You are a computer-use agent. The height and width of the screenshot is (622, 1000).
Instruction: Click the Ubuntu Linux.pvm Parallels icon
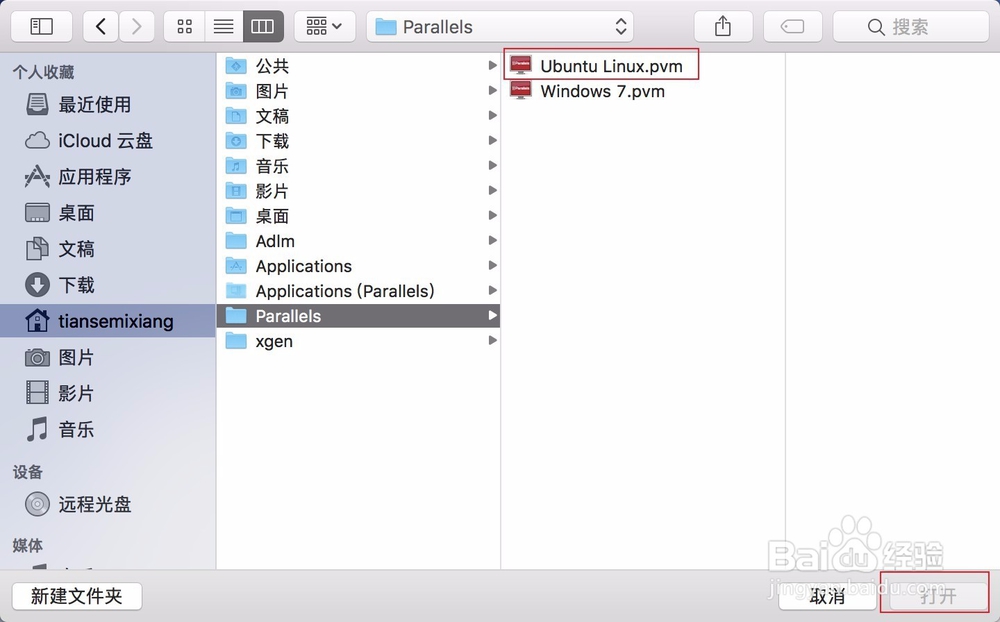click(x=521, y=65)
